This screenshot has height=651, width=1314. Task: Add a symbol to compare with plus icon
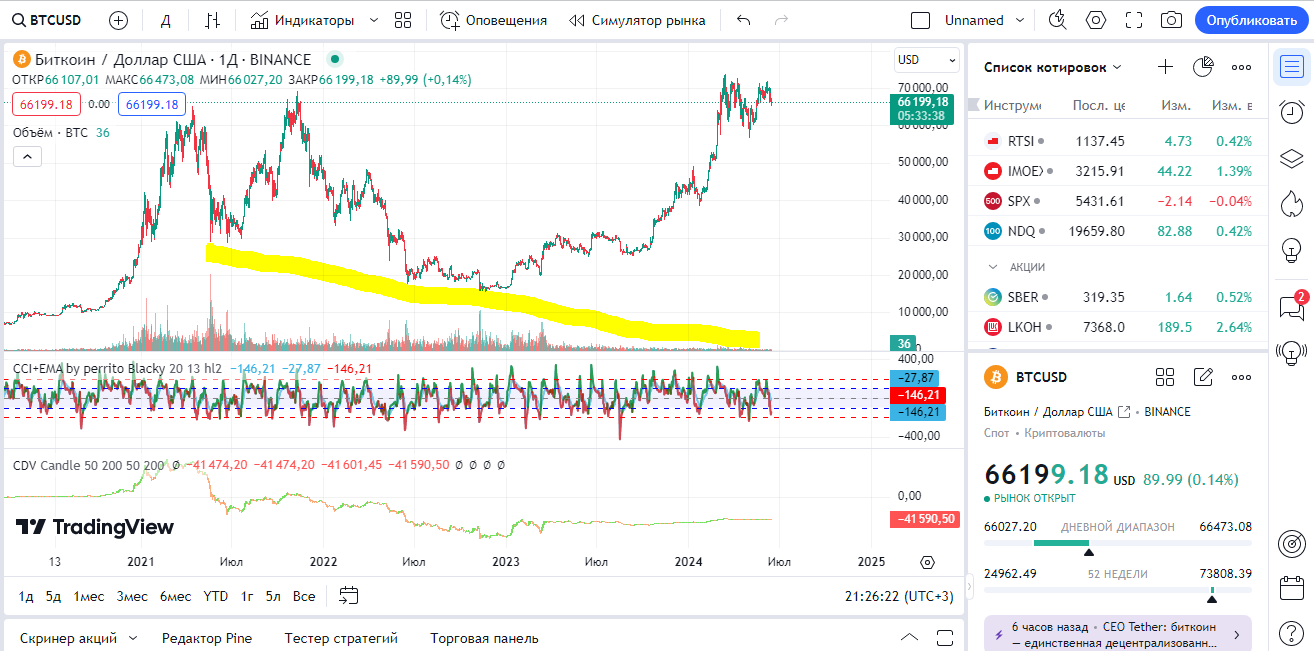coord(118,20)
